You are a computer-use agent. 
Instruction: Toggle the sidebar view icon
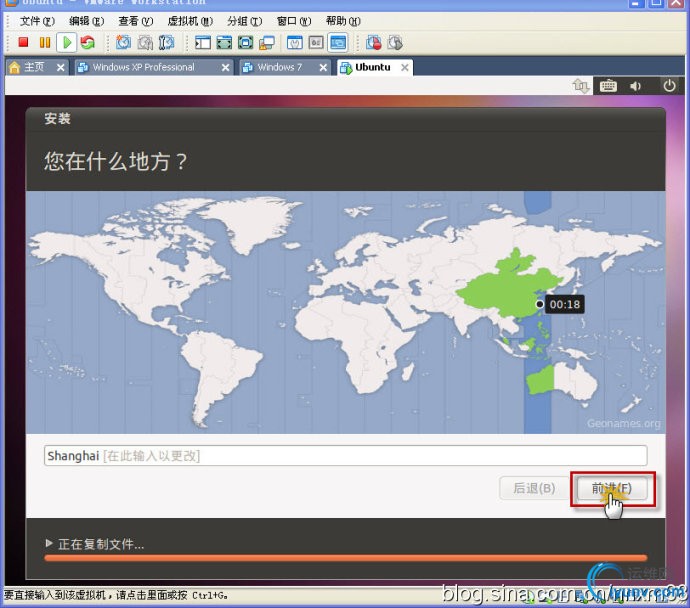tap(202, 43)
